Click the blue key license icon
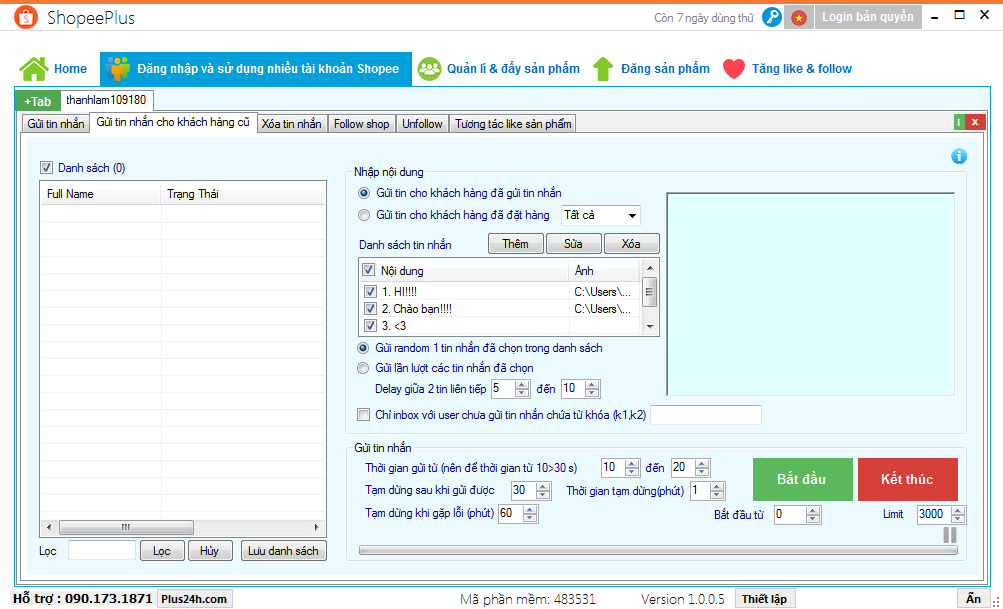Screen dimensions: 1003x609 pyautogui.click(x=772, y=18)
